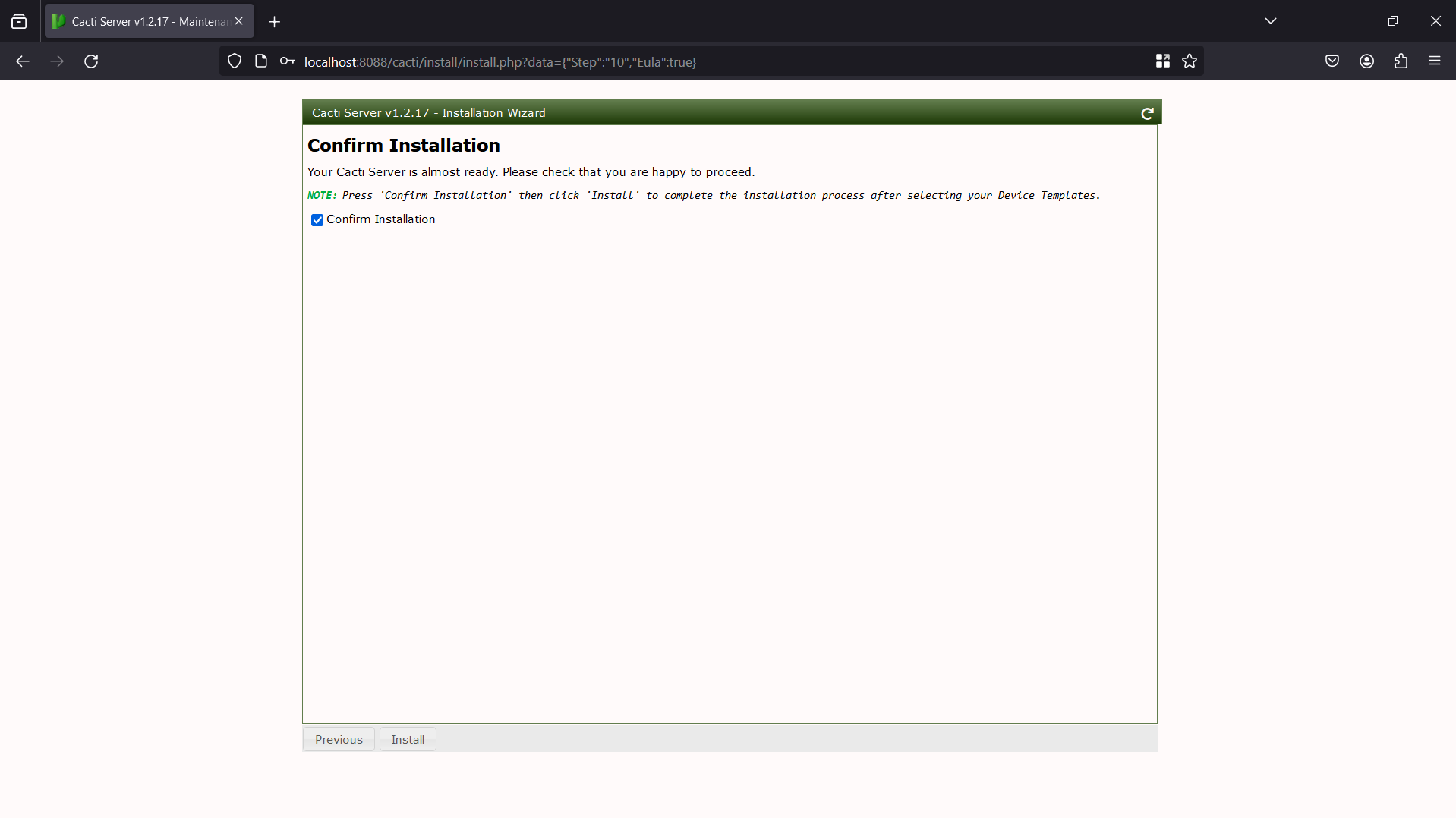The image size is (1456, 818).
Task: Navigate back with the browser back arrow
Action: pos(23,61)
